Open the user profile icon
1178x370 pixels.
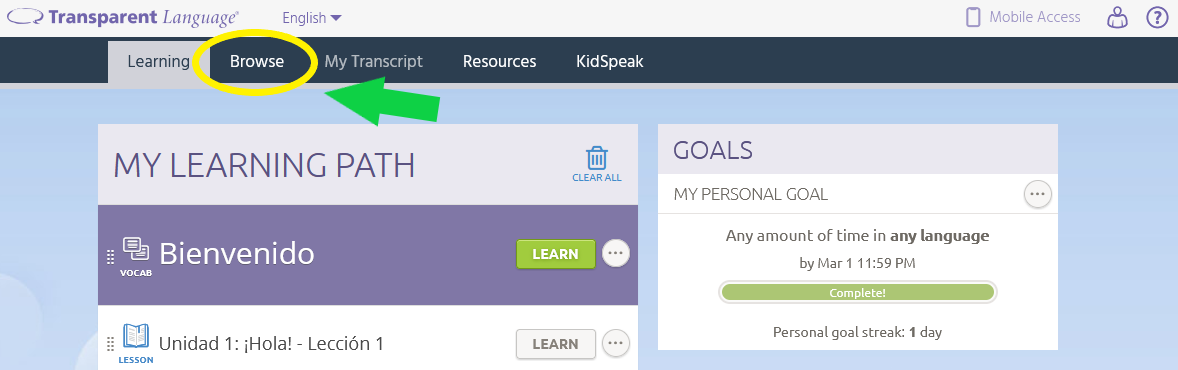pyautogui.click(x=1119, y=17)
